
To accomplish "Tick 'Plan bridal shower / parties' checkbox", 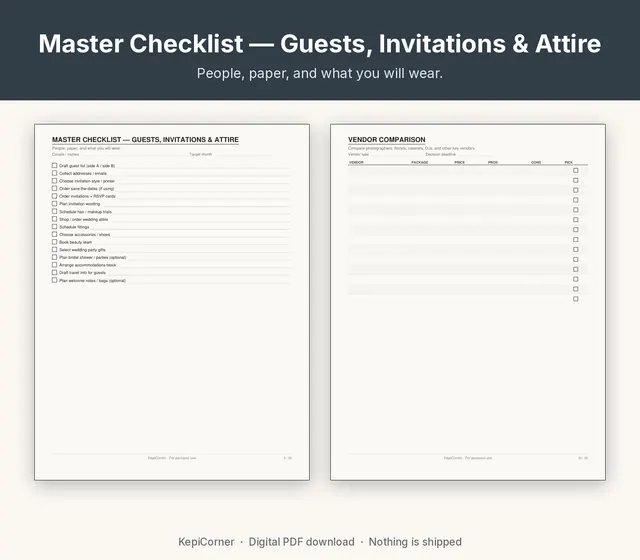I will click(54, 257).
